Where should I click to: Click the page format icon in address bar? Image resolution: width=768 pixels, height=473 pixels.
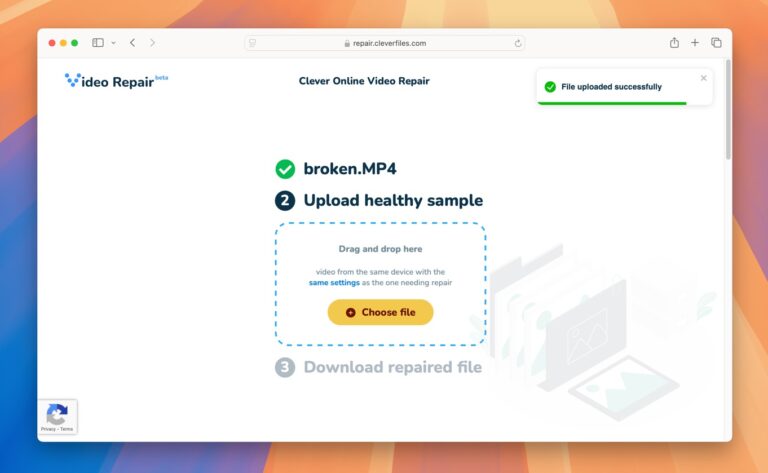pyautogui.click(x=253, y=43)
